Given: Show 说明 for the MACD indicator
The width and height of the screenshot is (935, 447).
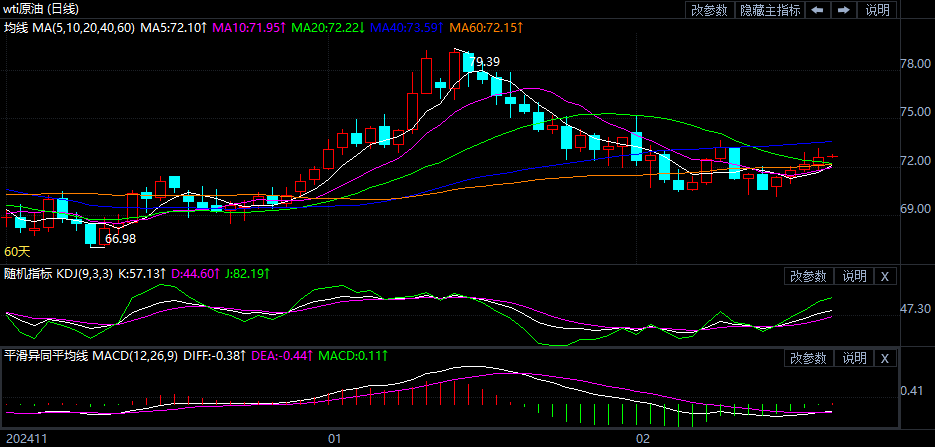Looking at the screenshot, I should (x=854, y=358).
